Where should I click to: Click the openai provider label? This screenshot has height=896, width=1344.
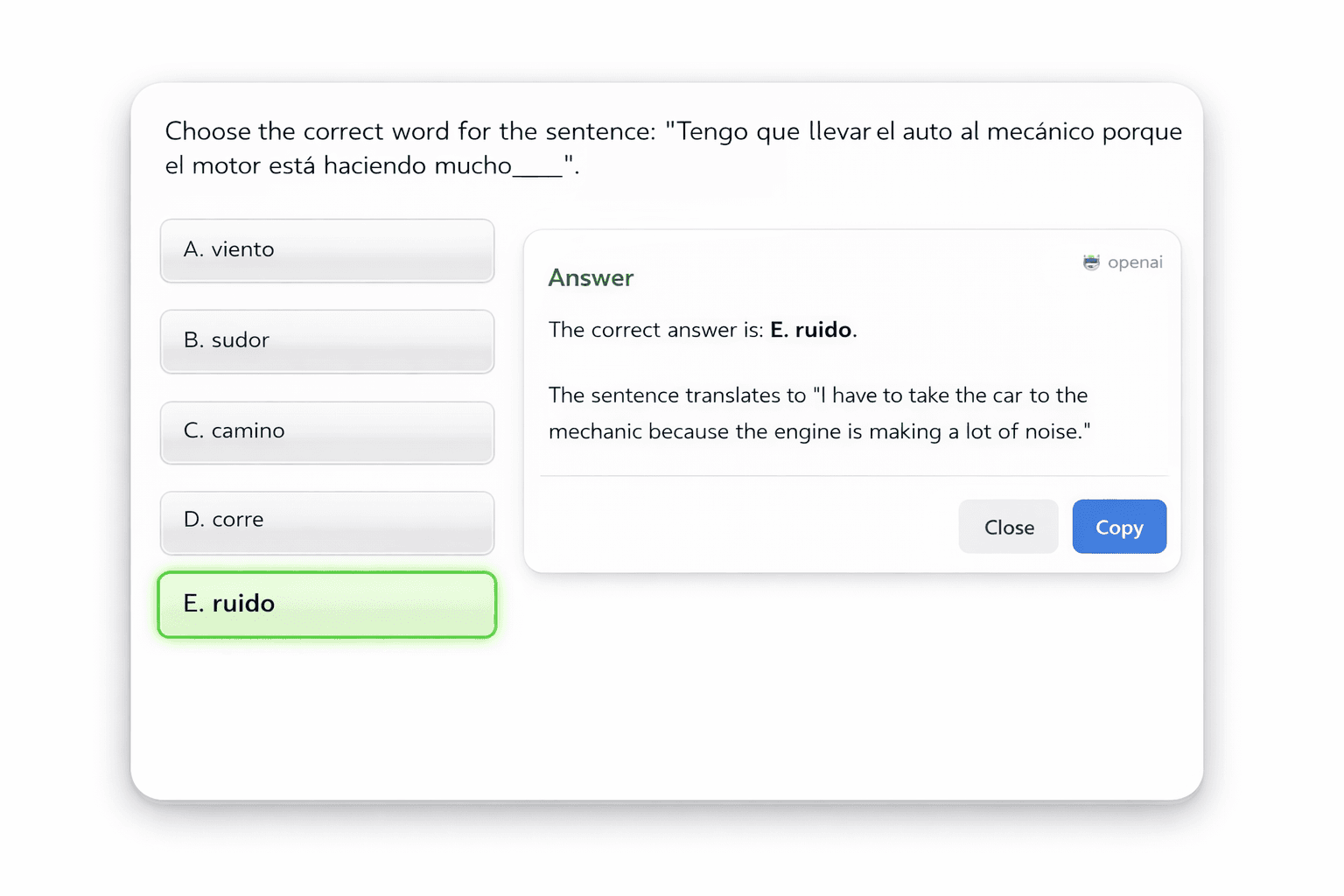tap(1135, 262)
